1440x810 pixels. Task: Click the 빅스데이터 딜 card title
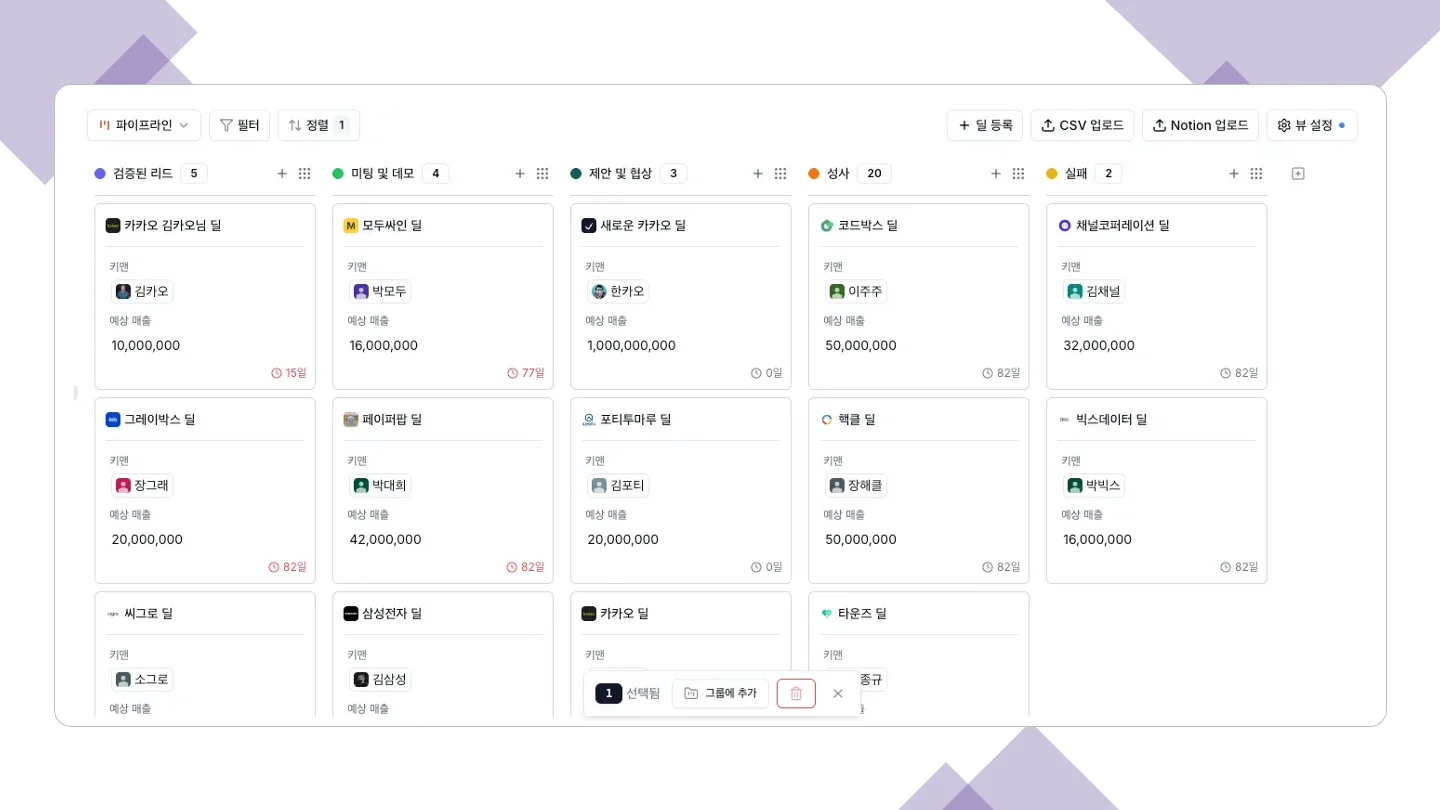(x=1111, y=420)
